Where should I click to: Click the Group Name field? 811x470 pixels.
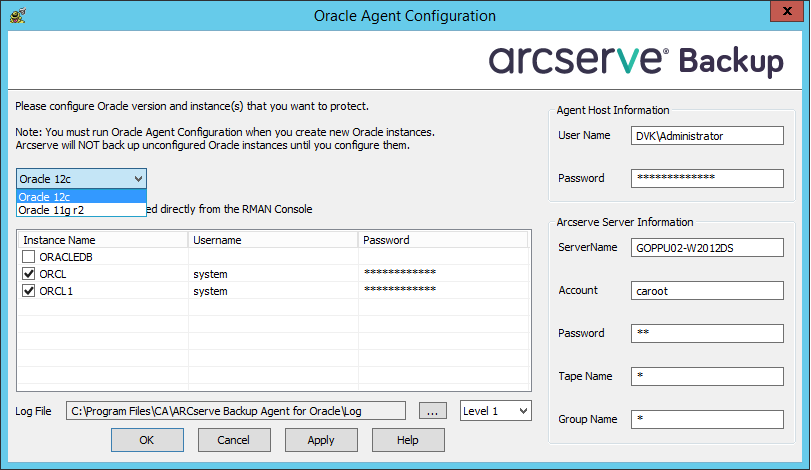click(707, 419)
